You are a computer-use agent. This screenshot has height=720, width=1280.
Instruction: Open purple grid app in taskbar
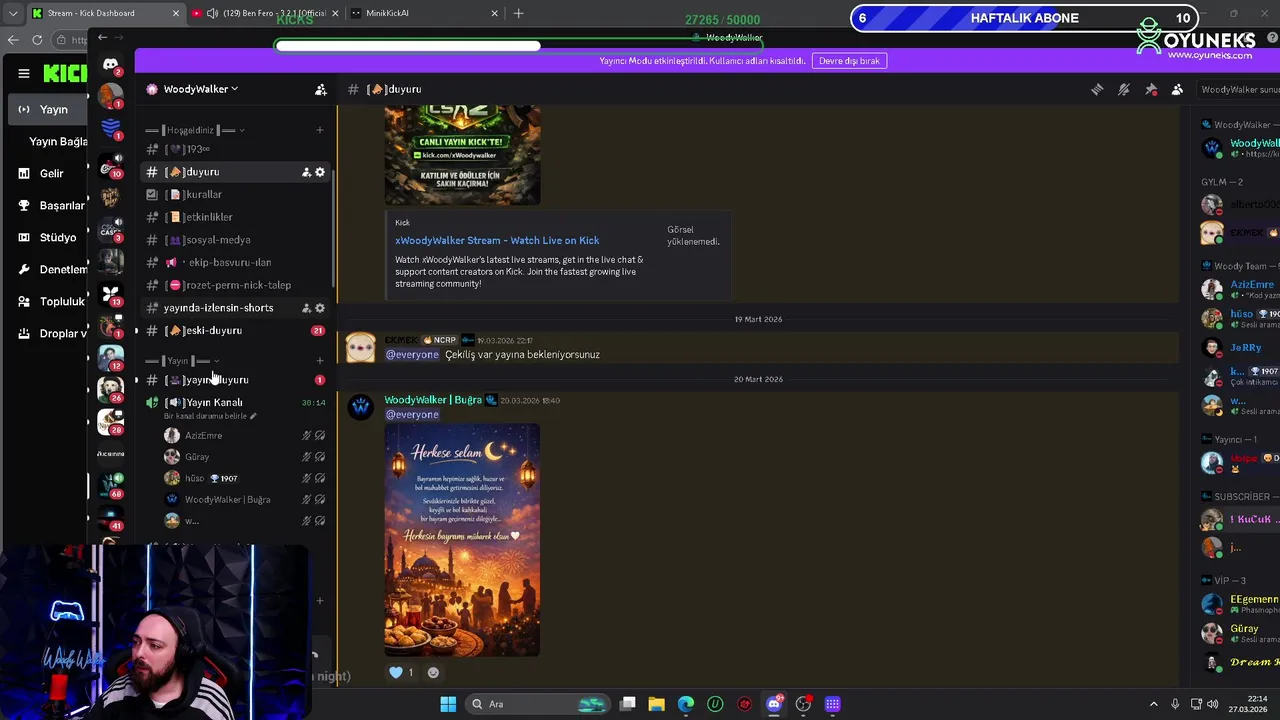(832, 704)
